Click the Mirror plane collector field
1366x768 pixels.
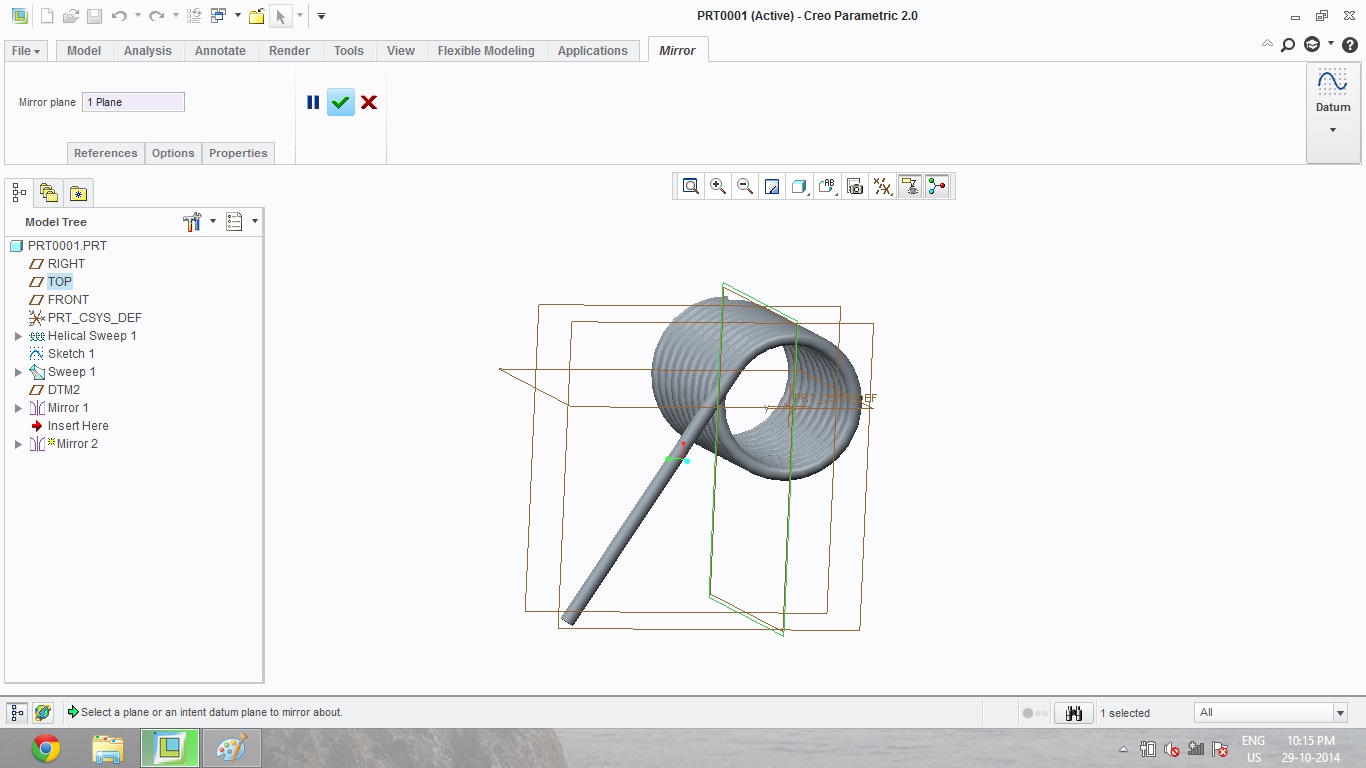[133, 102]
